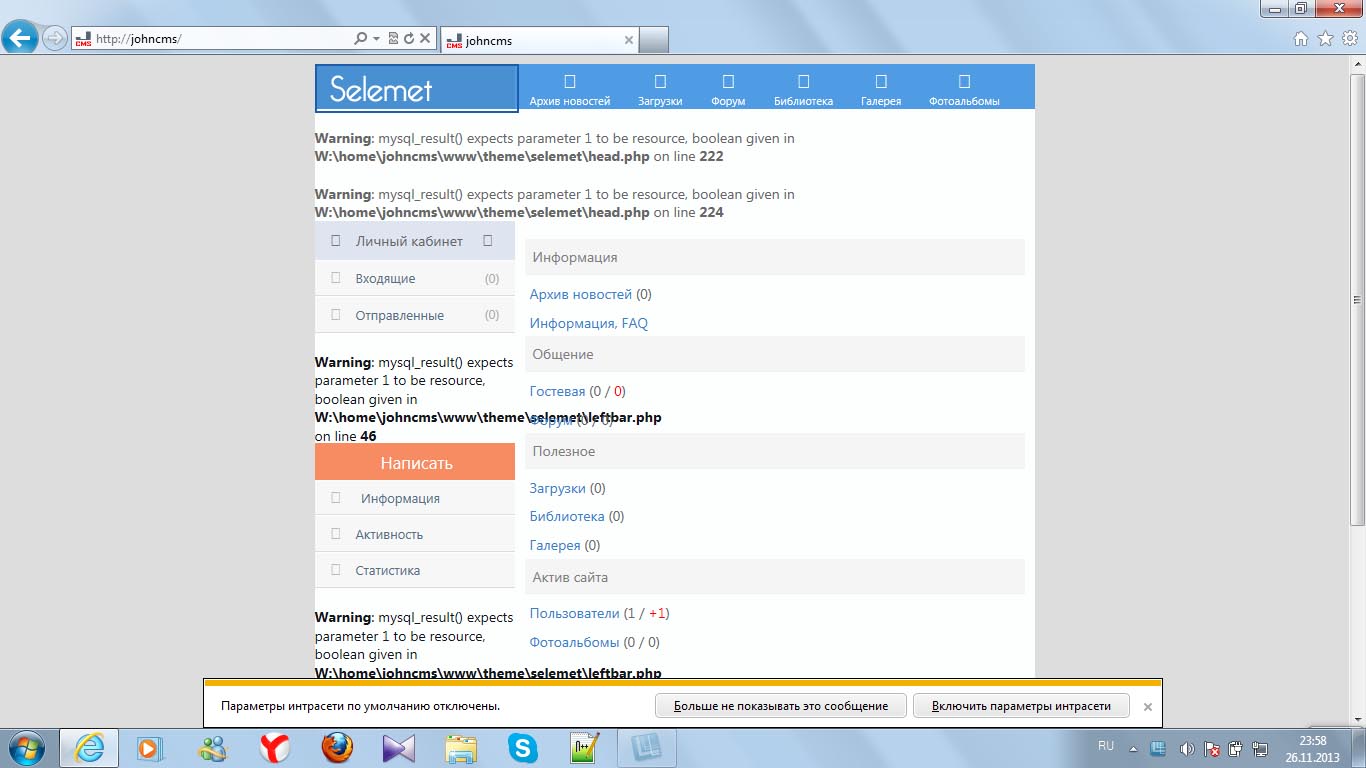Launch Firefox from the taskbar
Image resolution: width=1366 pixels, height=768 pixels.
click(337, 748)
